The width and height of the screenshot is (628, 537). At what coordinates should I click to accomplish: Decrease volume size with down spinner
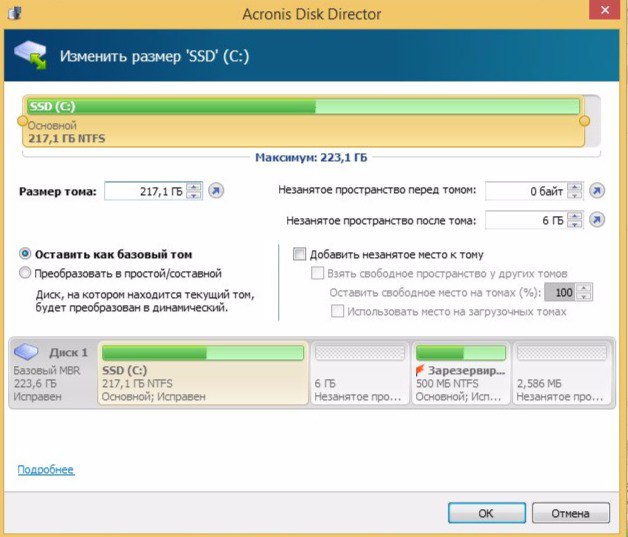(x=194, y=195)
